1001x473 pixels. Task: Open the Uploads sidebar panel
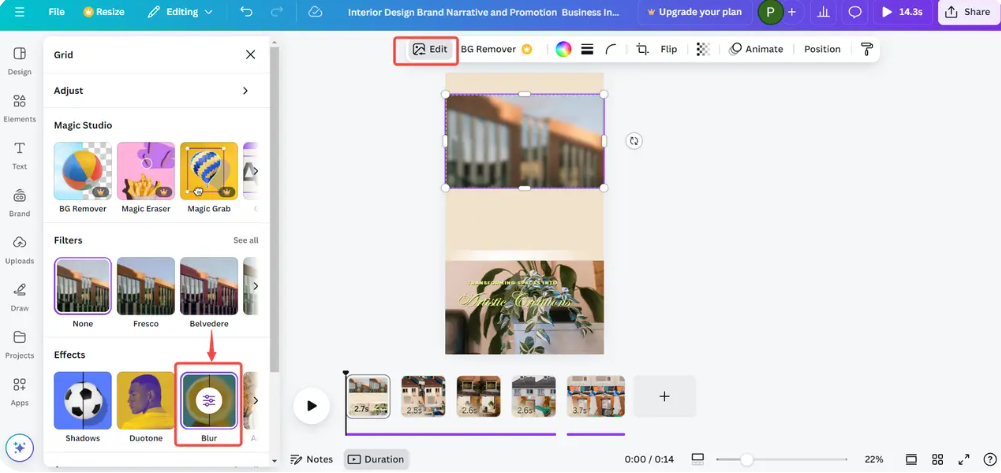(x=19, y=250)
